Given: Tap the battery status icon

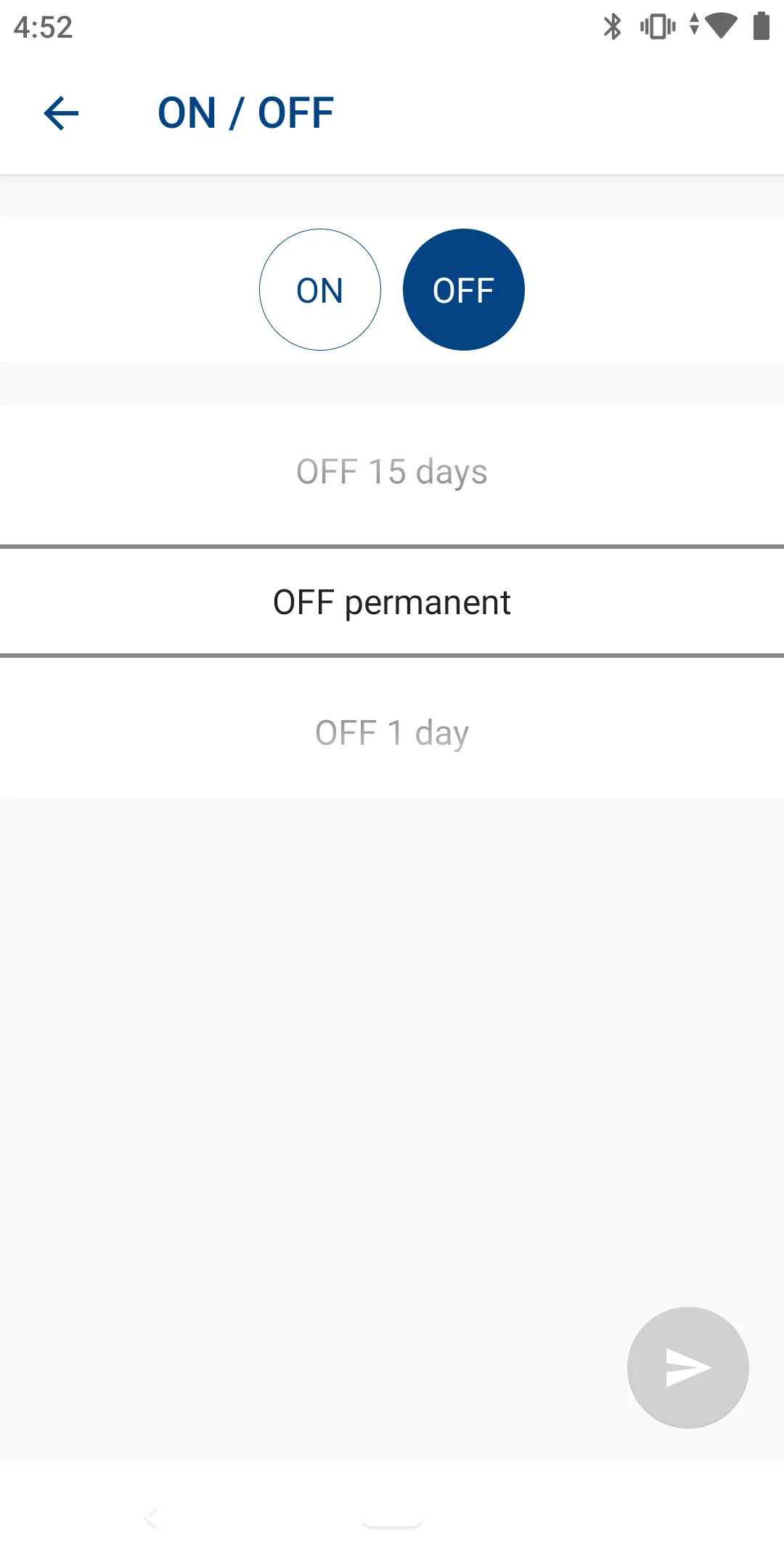Looking at the screenshot, I should [x=761, y=26].
